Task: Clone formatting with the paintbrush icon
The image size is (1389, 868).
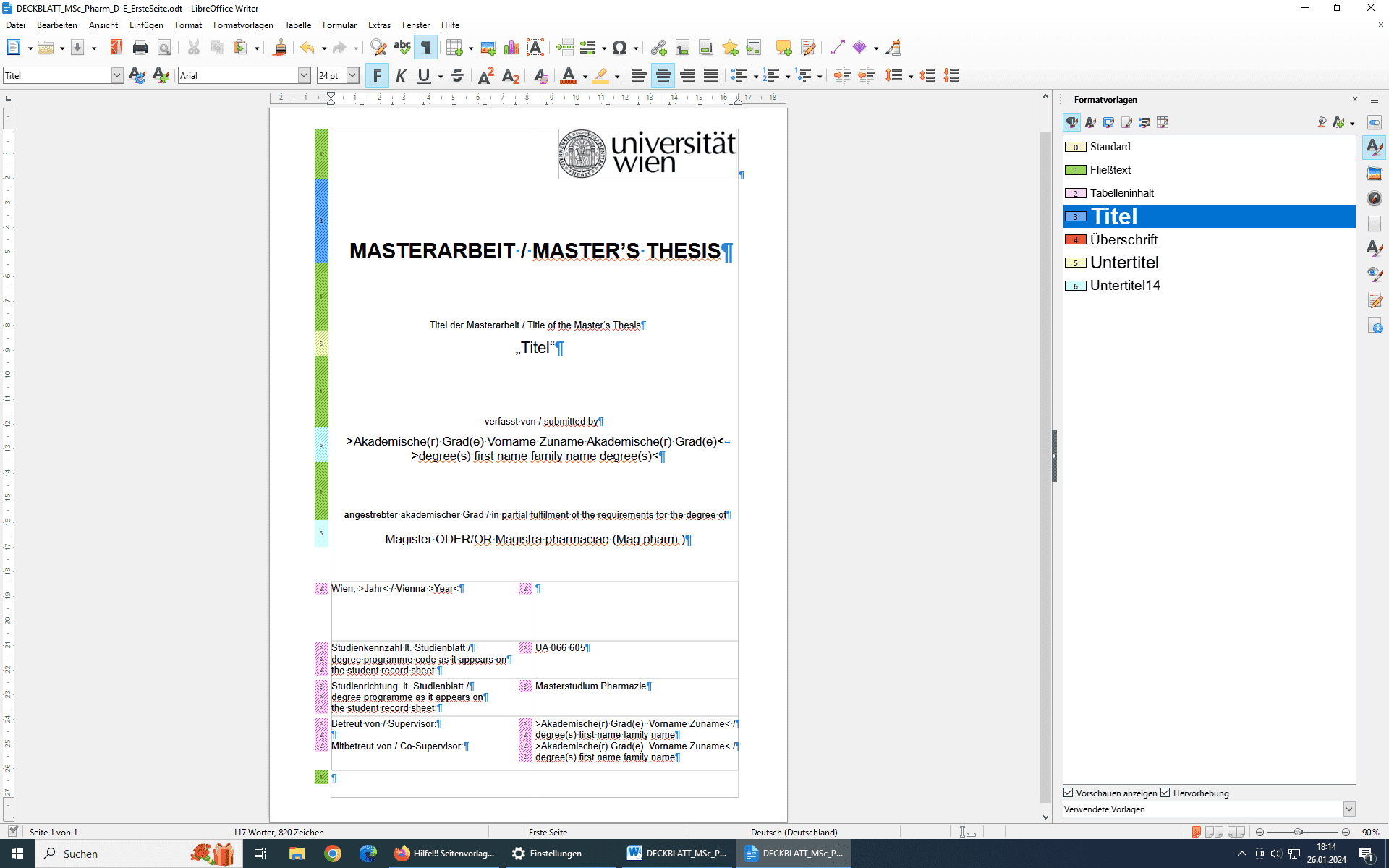Action: [x=280, y=48]
